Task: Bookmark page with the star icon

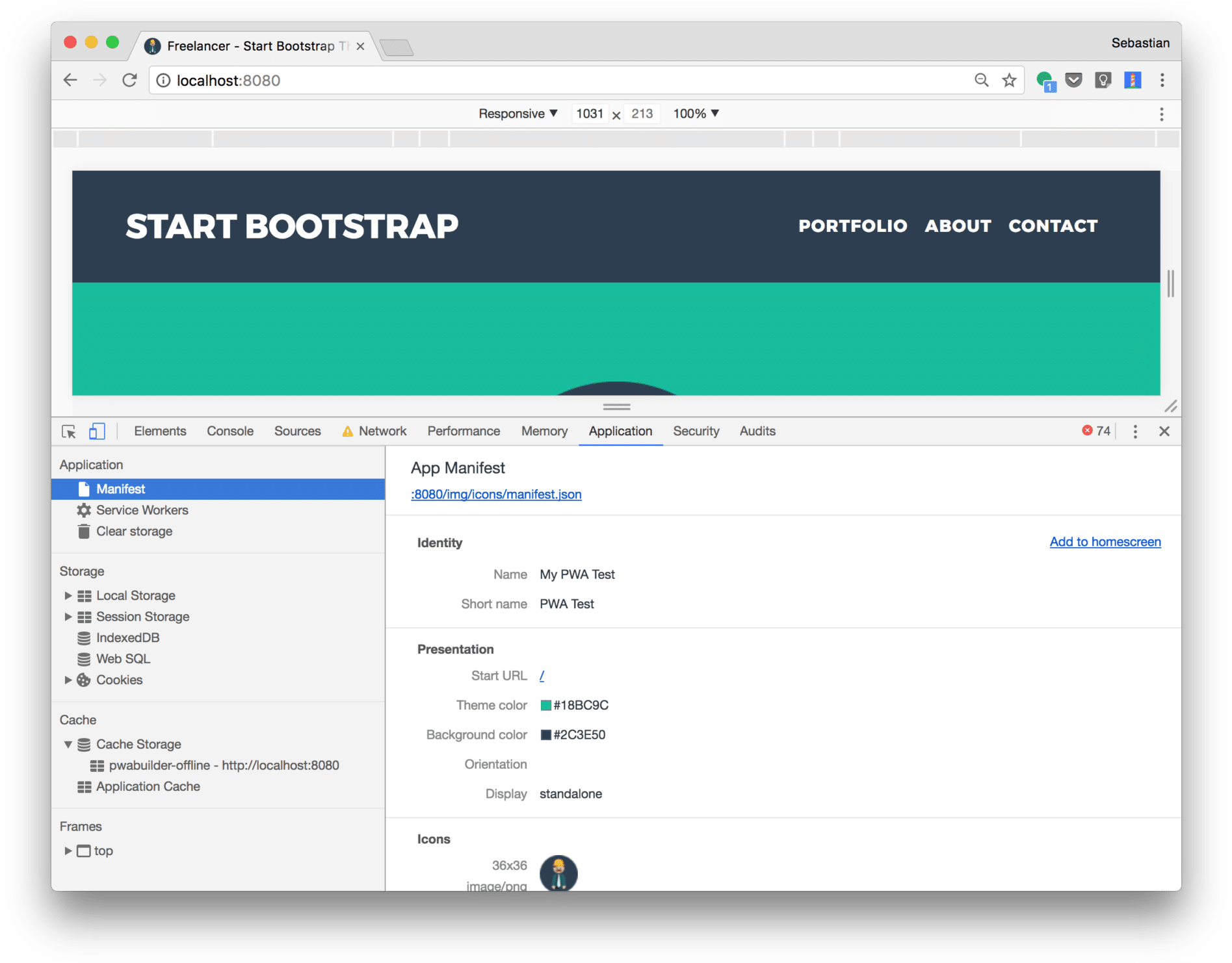Action: (1009, 80)
